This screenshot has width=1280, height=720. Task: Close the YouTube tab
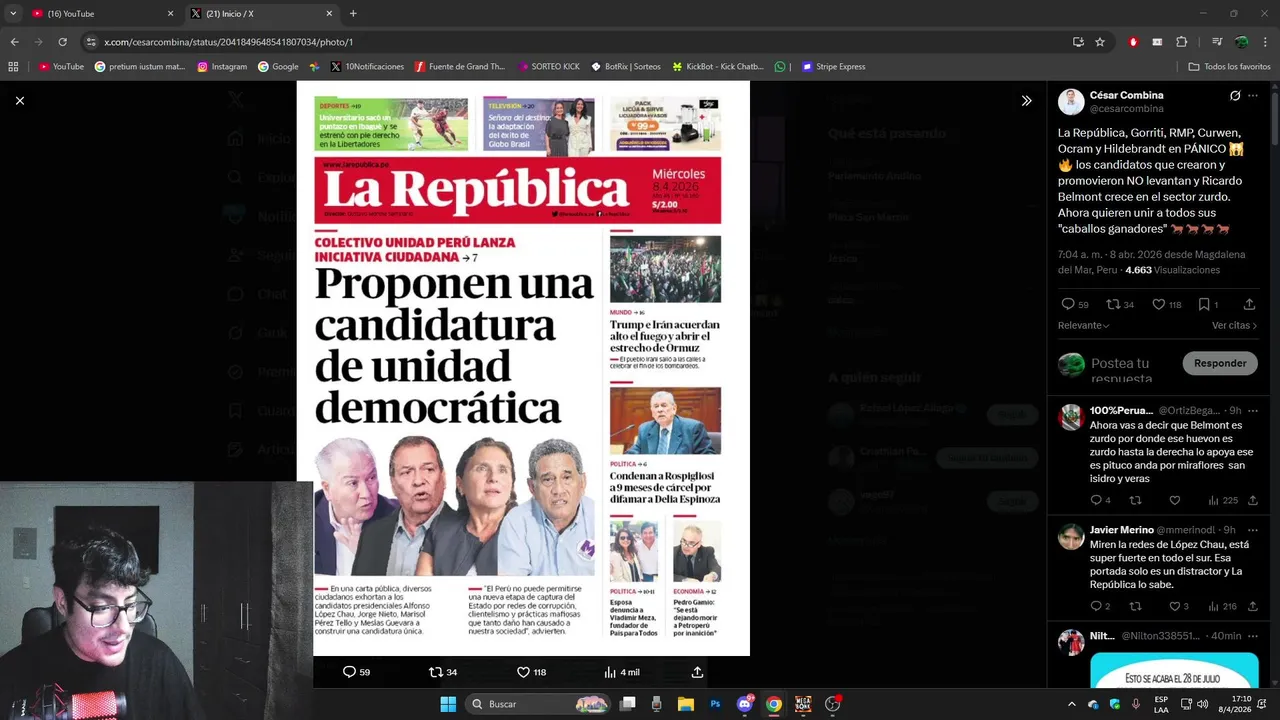(x=170, y=14)
